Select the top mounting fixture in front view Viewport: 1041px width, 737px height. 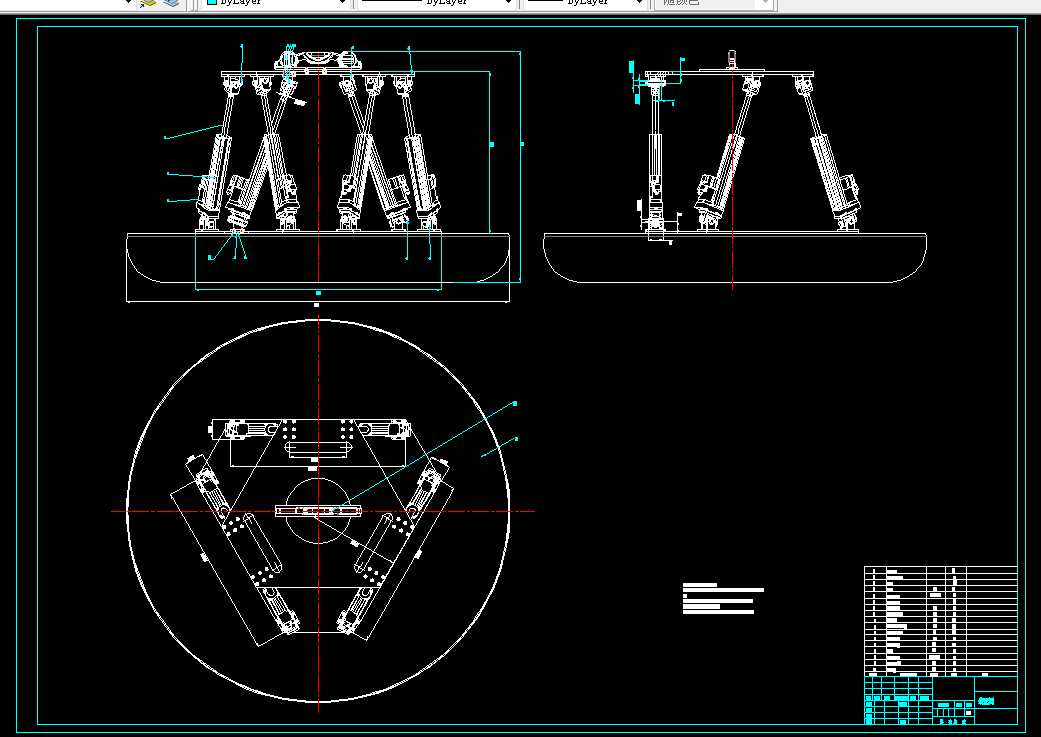tap(318, 62)
